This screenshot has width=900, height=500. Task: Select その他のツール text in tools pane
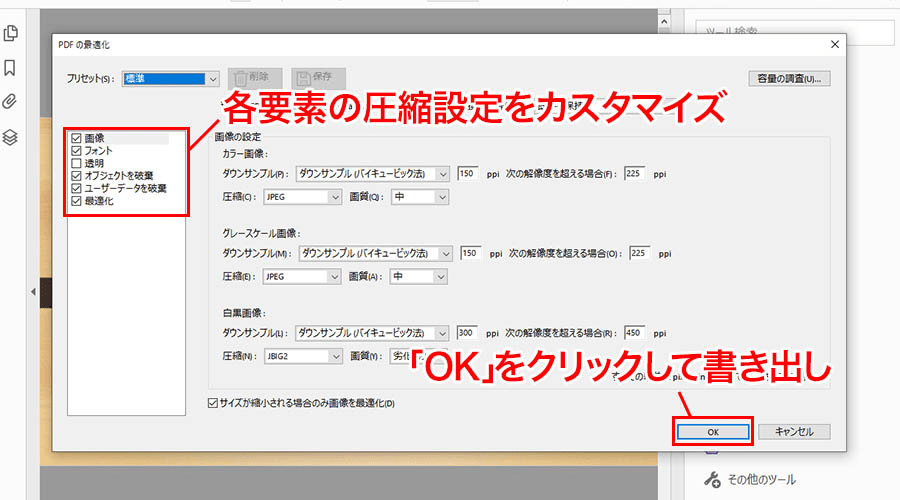pyautogui.click(x=761, y=480)
